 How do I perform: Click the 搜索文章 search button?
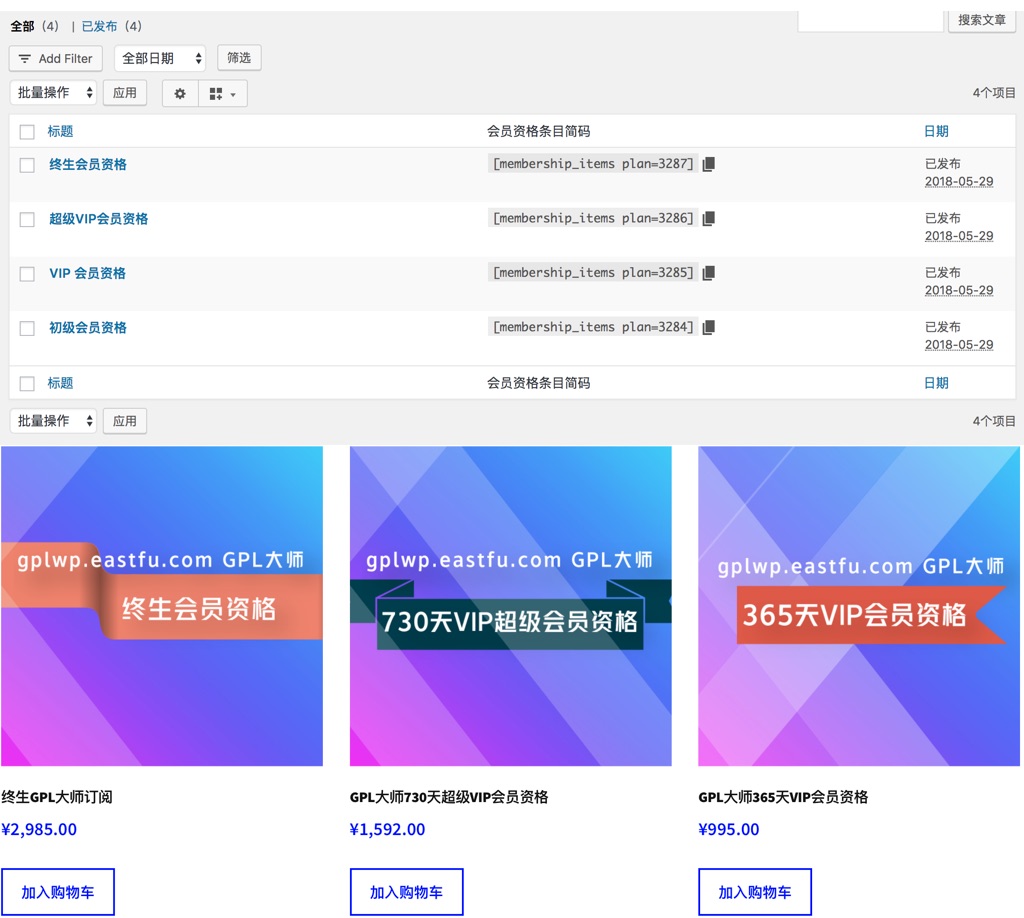[981, 20]
